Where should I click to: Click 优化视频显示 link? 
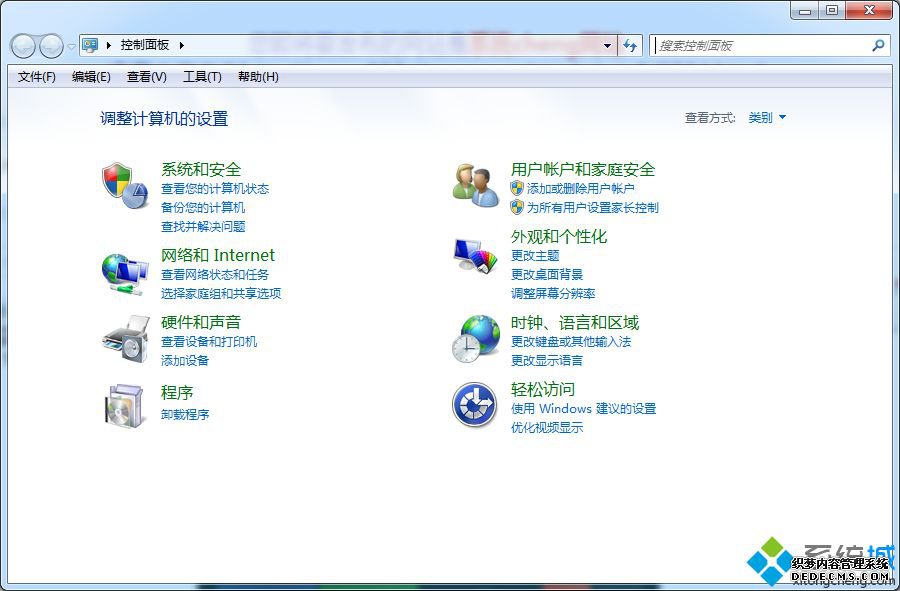(546, 427)
